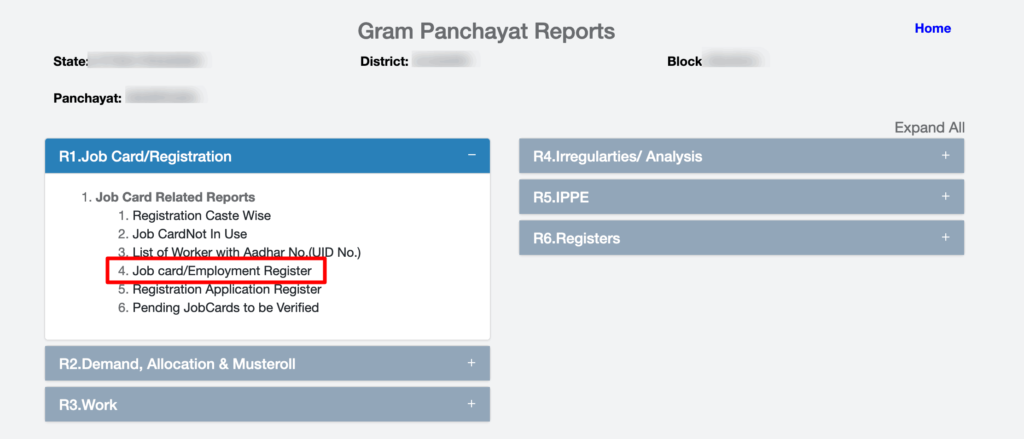View Pending JobCards to be Verified

point(225,308)
